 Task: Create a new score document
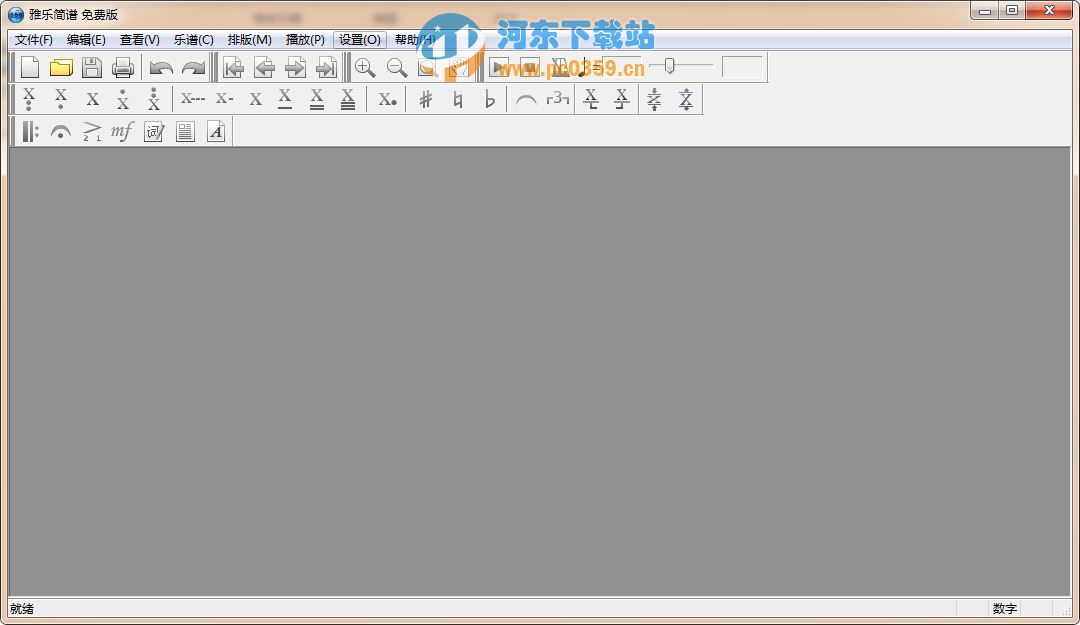coord(29,67)
